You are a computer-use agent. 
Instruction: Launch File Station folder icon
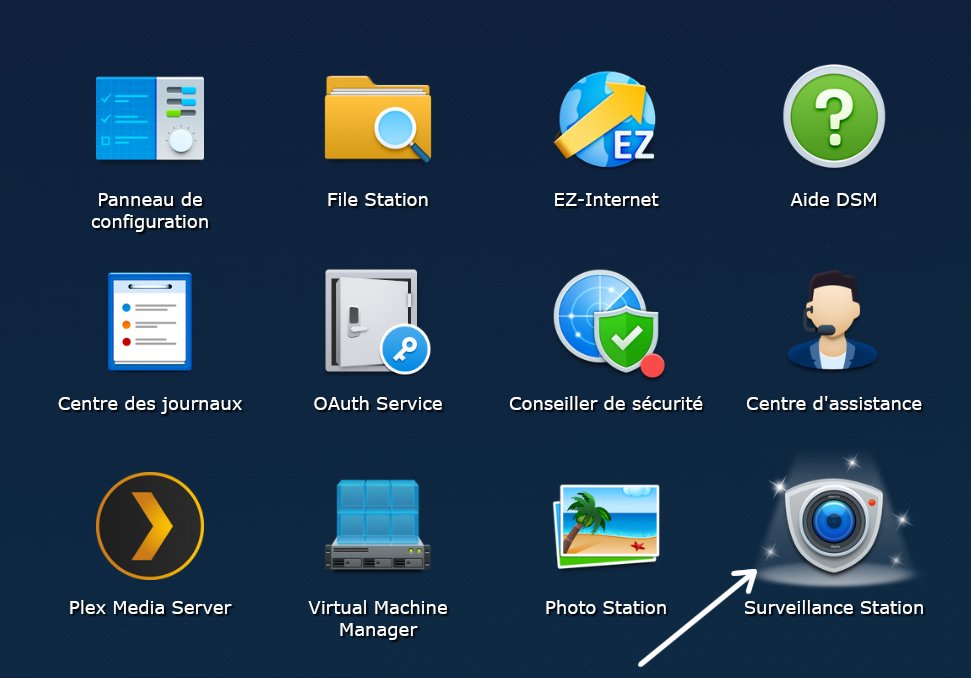pos(378,118)
